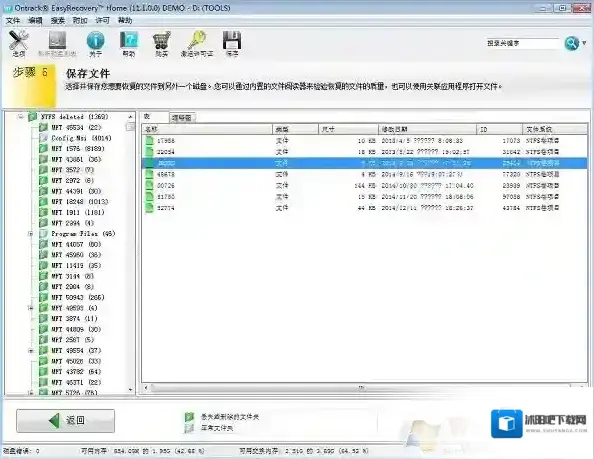Select the 144 KB file row
594x459 pixels.
coord(365,186)
